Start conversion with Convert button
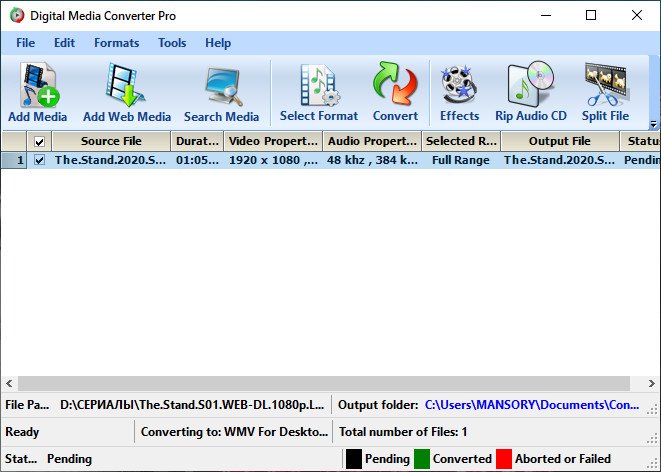This screenshot has width=661, height=472. click(x=395, y=92)
